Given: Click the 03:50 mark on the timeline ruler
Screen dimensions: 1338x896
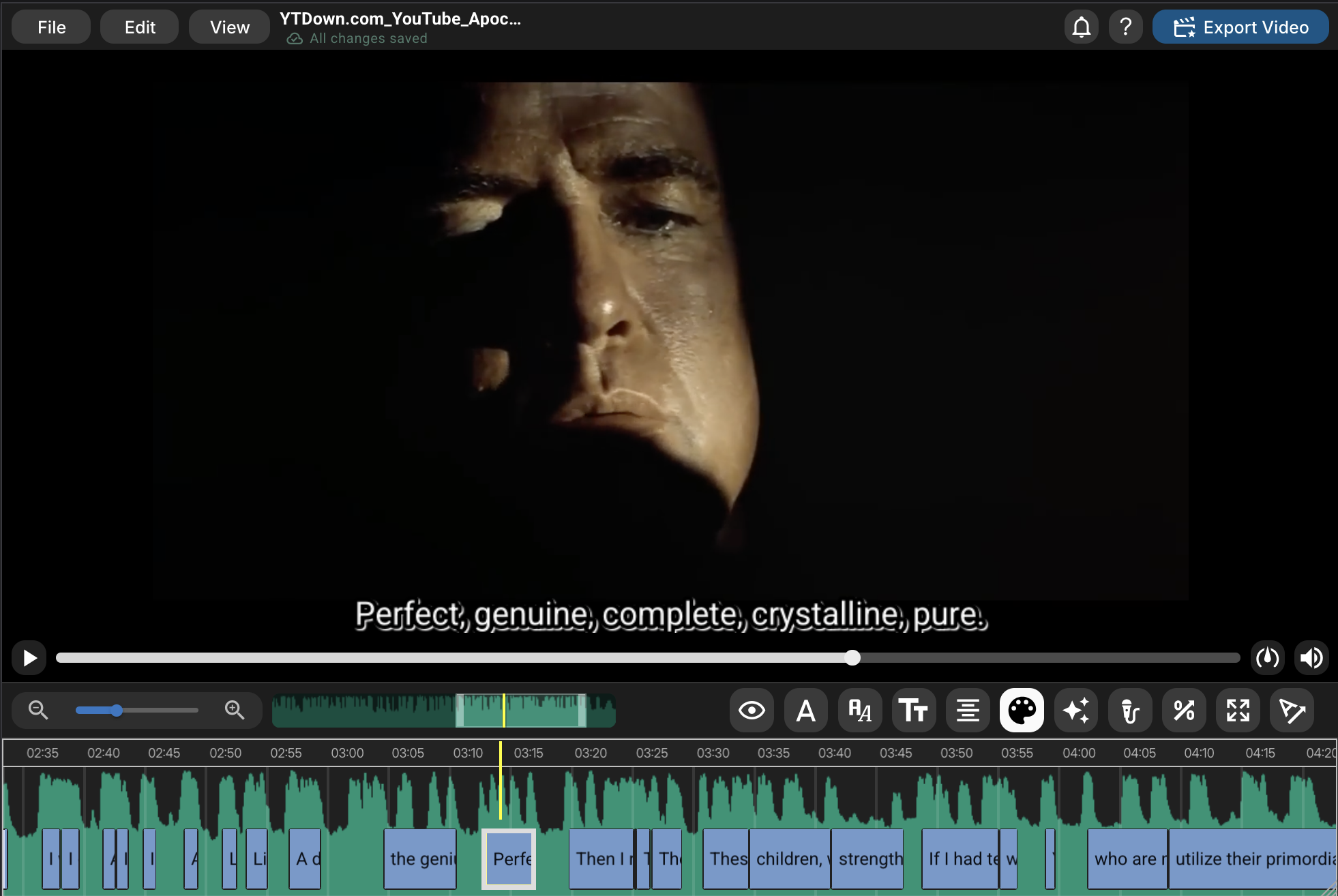Looking at the screenshot, I should [957, 753].
